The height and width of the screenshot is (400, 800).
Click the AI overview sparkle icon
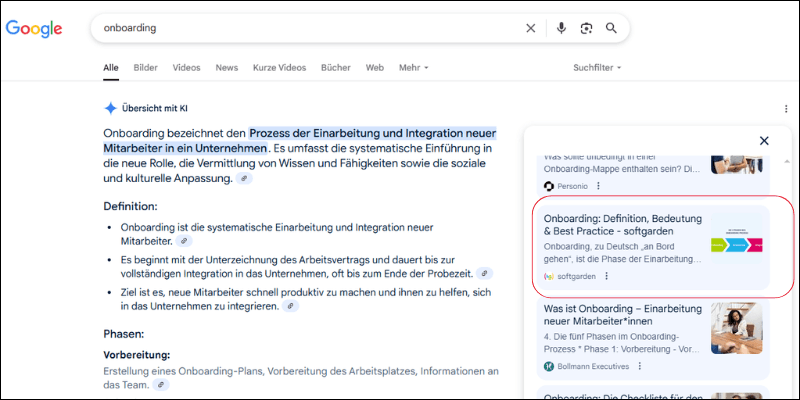click(110, 108)
